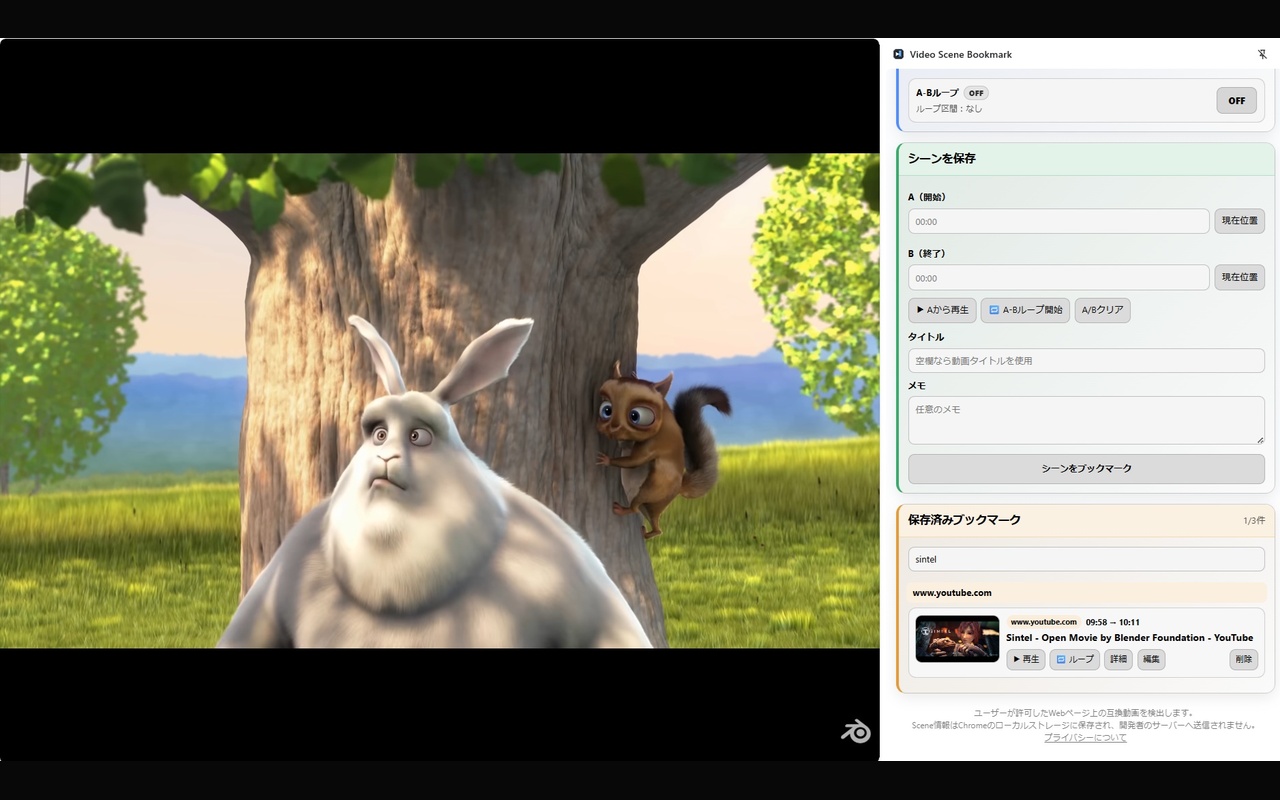Set A start using its 現在位置 button
Image resolution: width=1280 pixels, height=800 pixels.
pos(1240,221)
